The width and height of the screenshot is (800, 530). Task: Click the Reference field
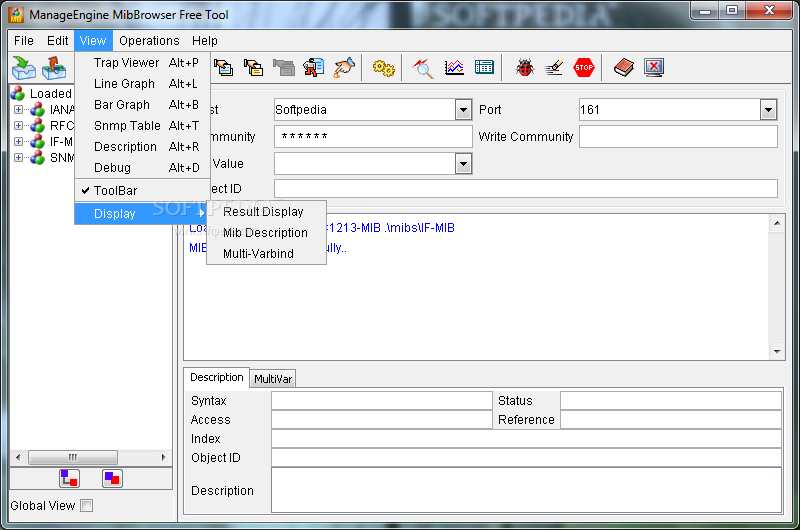coord(670,419)
